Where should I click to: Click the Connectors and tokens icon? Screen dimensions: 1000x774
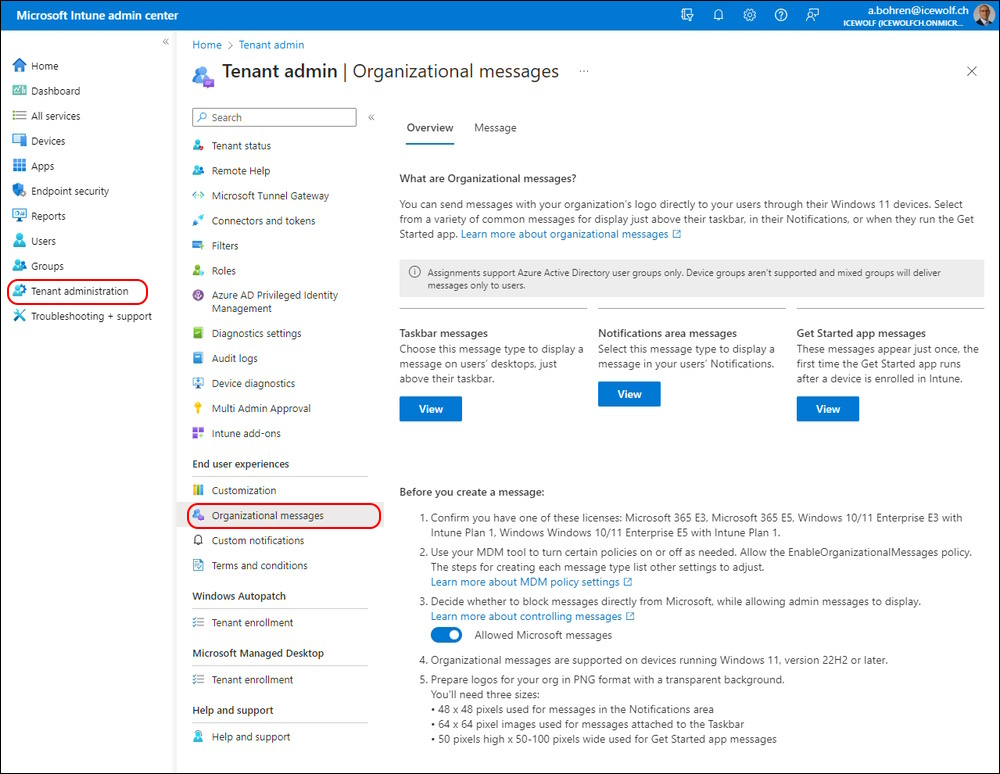tap(198, 221)
